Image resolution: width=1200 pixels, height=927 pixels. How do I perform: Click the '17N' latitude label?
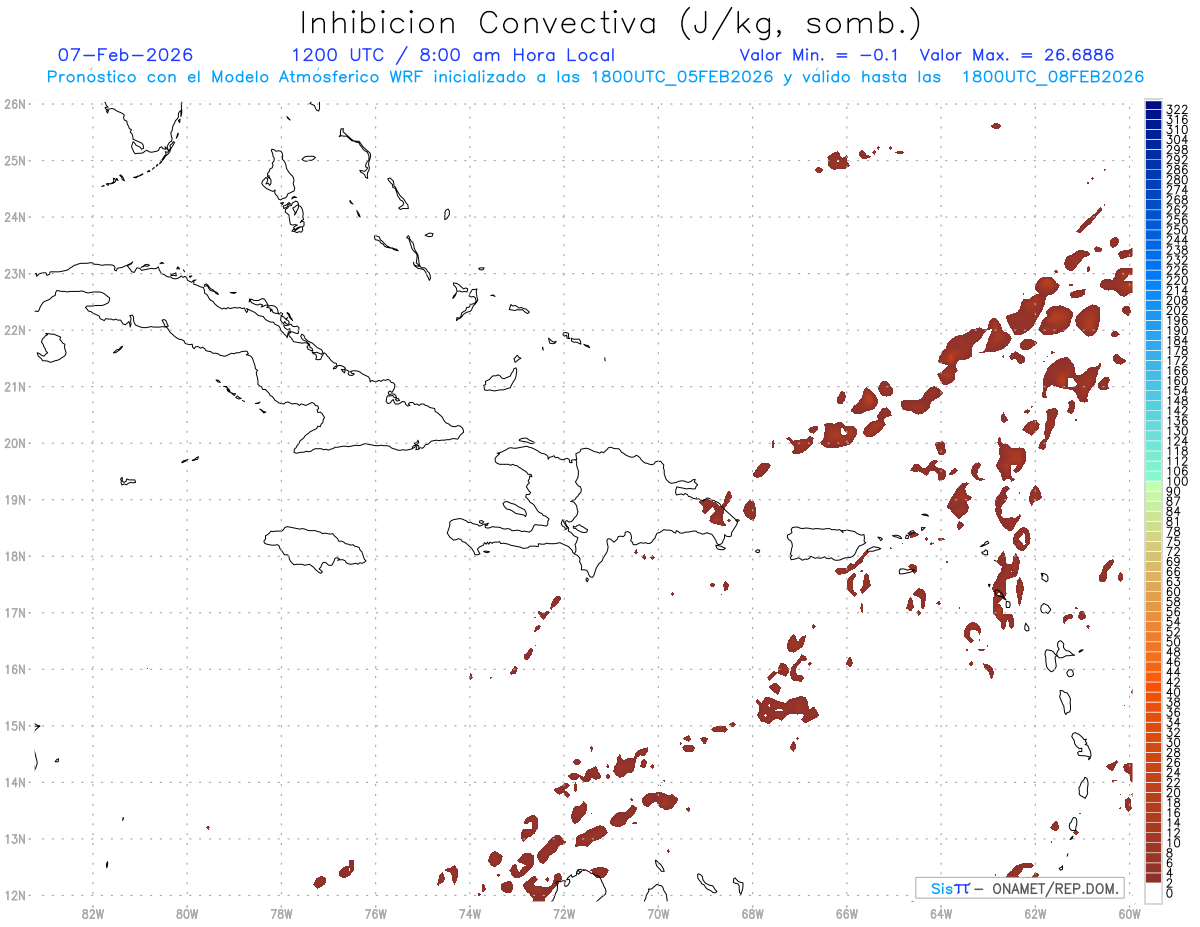pyautogui.click(x=14, y=612)
